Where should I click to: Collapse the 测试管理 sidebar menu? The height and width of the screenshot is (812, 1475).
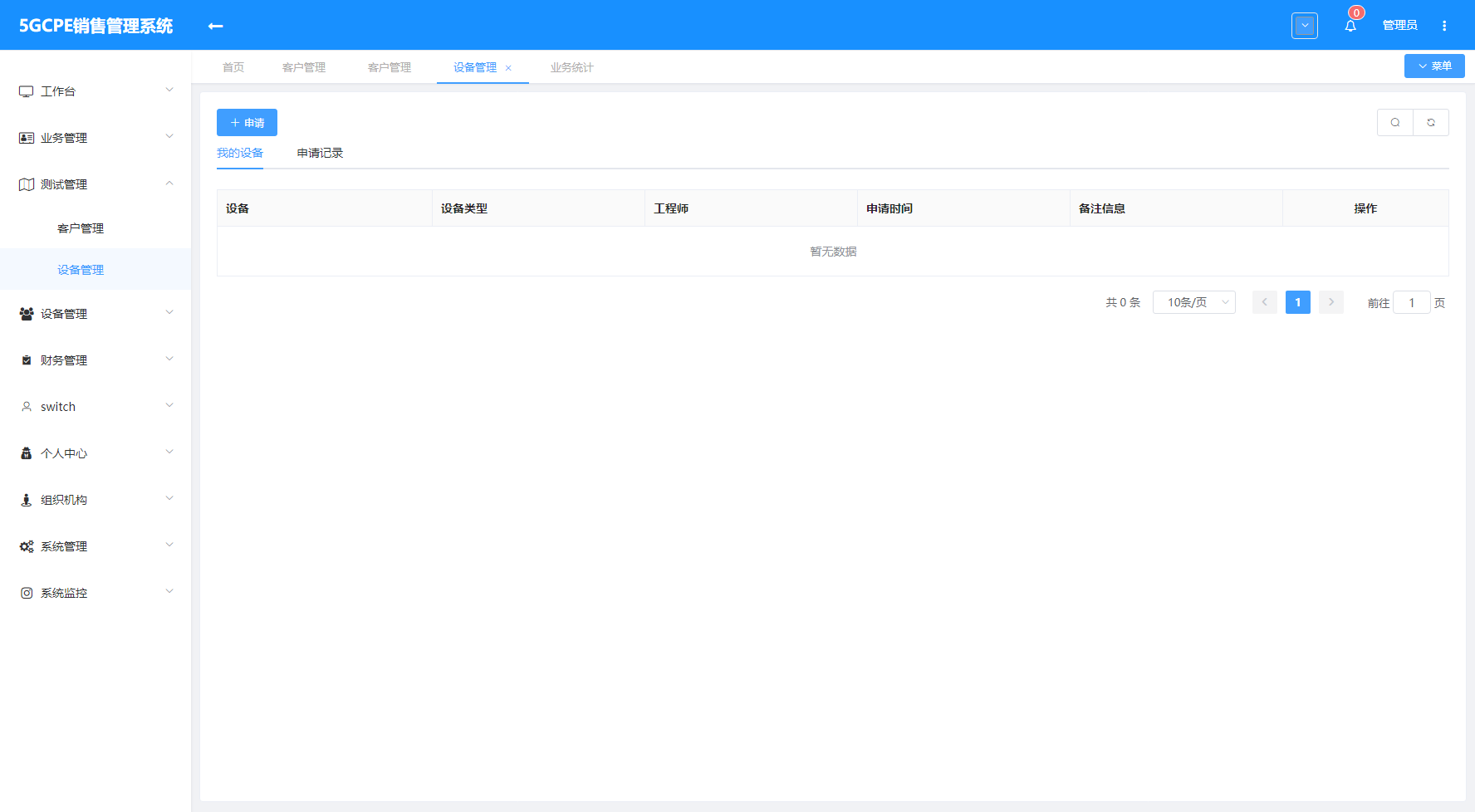tap(96, 184)
